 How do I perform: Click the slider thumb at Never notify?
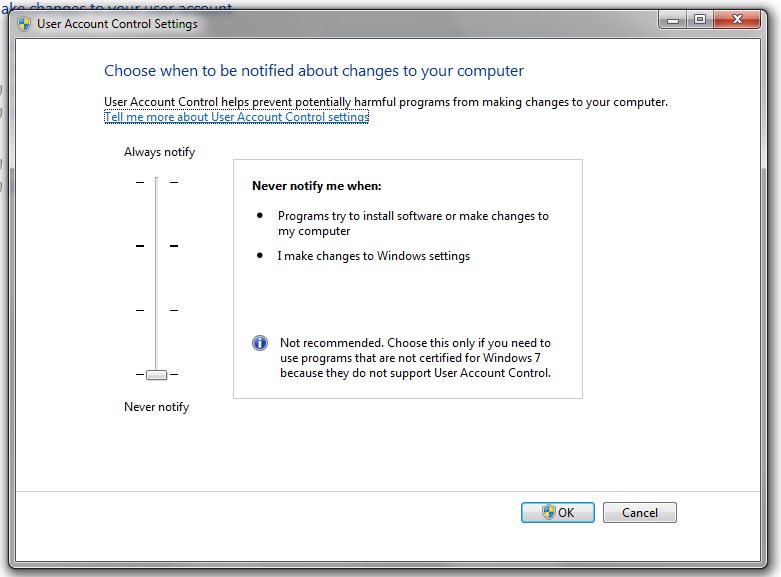pyautogui.click(x=156, y=374)
